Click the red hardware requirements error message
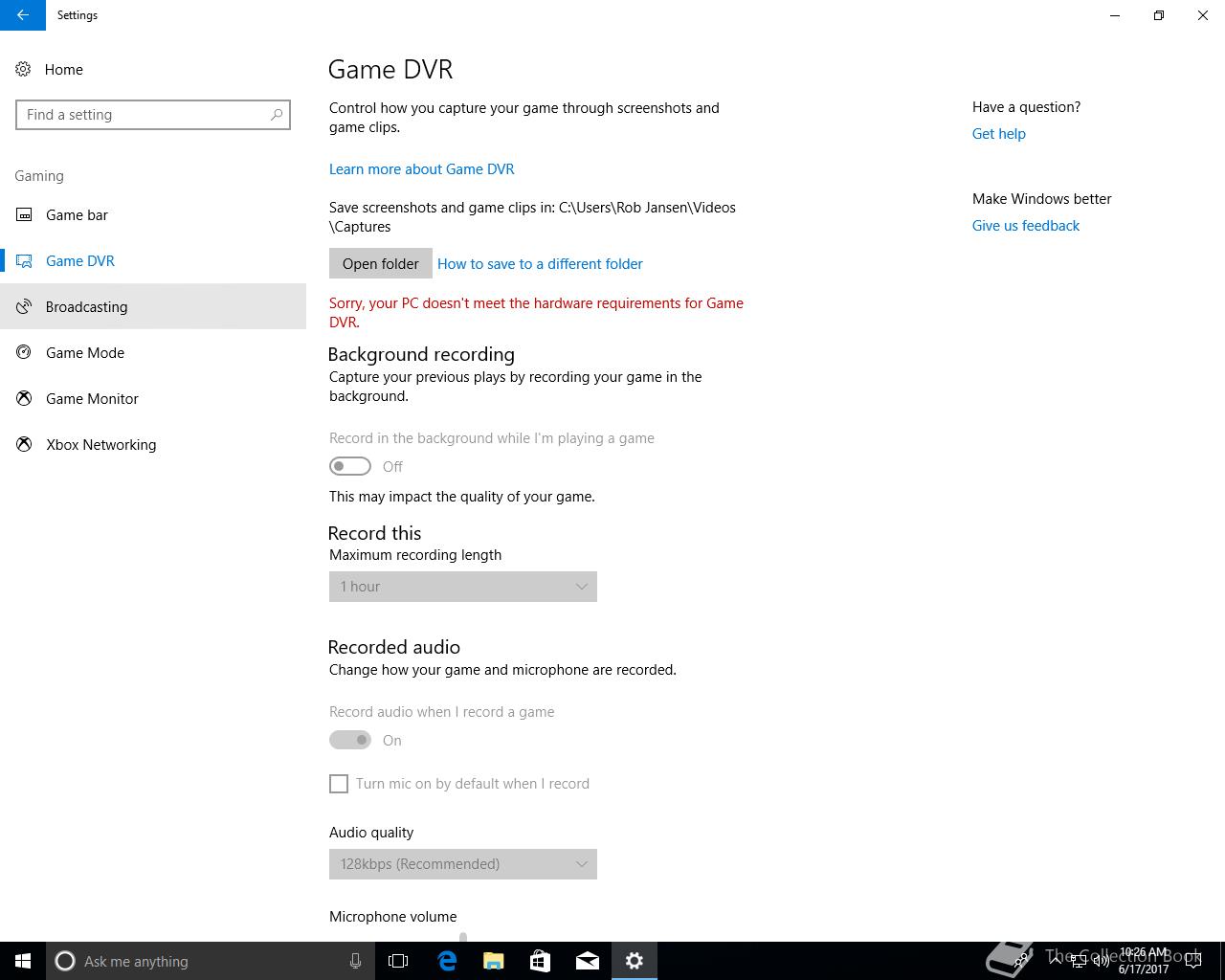Image resolution: width=1225 pixels, height=980 pixels. coord(536,313)
